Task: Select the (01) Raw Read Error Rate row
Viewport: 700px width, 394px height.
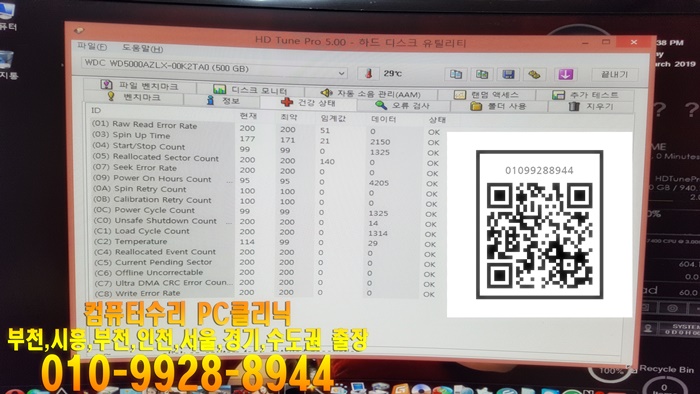Action: pos(266,128)
